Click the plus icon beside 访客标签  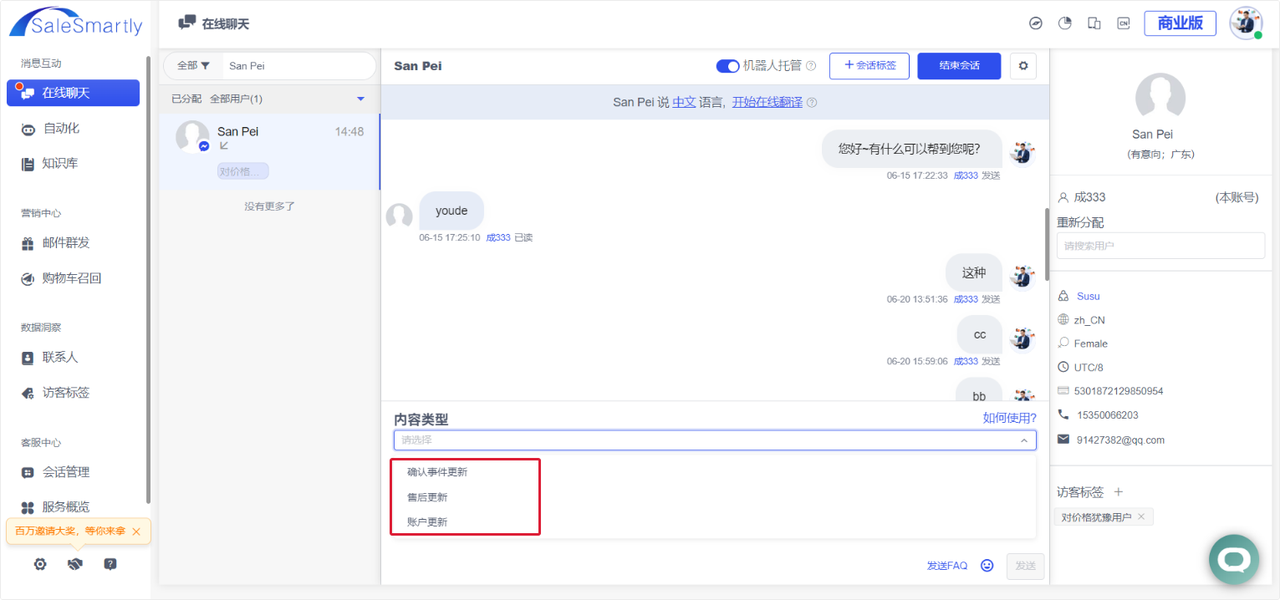tap(1119, 492)
